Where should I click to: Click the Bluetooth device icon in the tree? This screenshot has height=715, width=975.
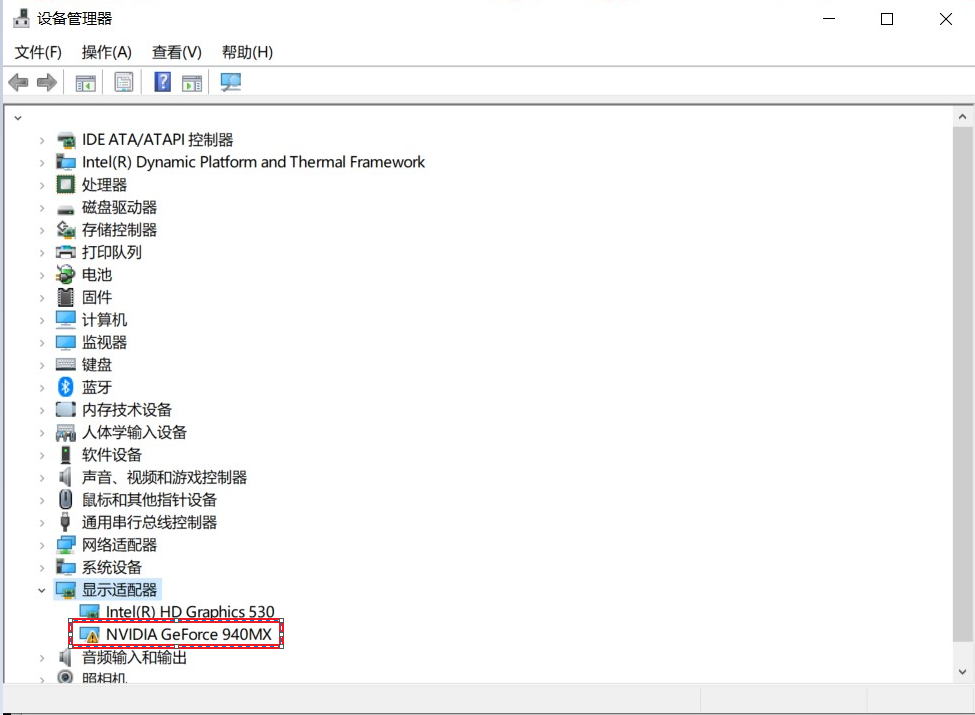pos(64,387)
